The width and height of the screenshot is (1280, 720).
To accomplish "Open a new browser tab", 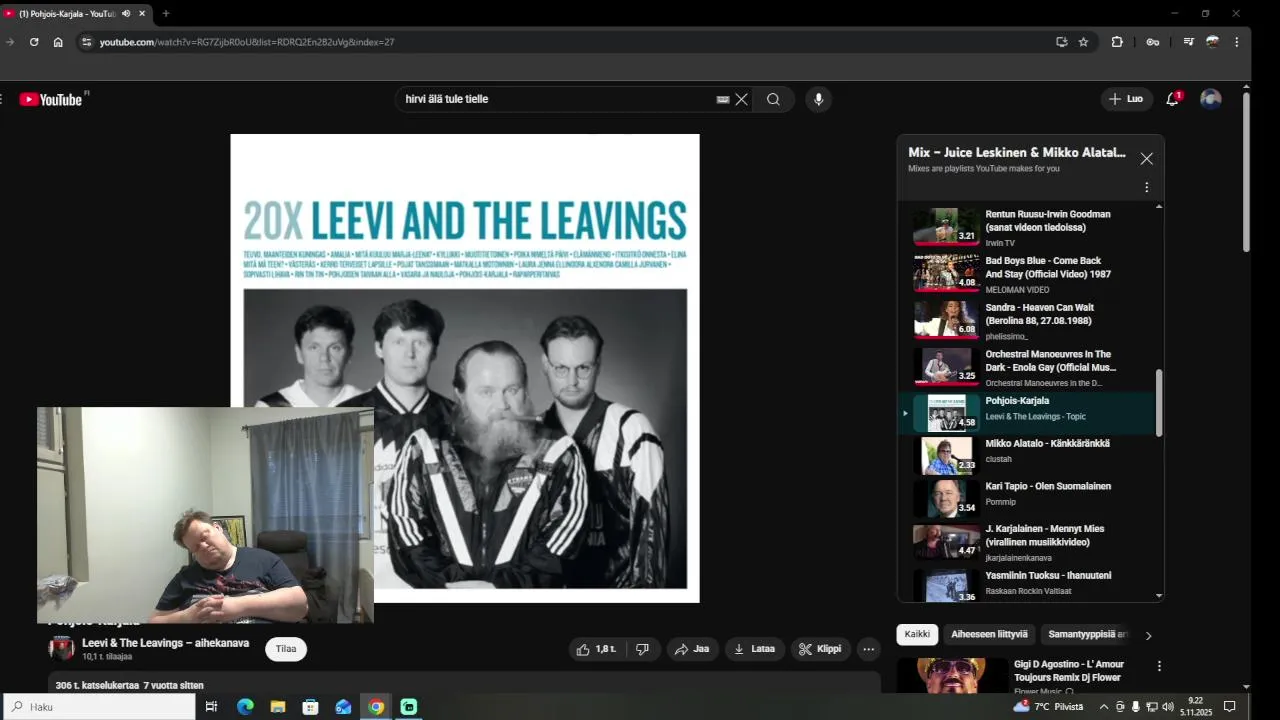I will pos(165,13).
